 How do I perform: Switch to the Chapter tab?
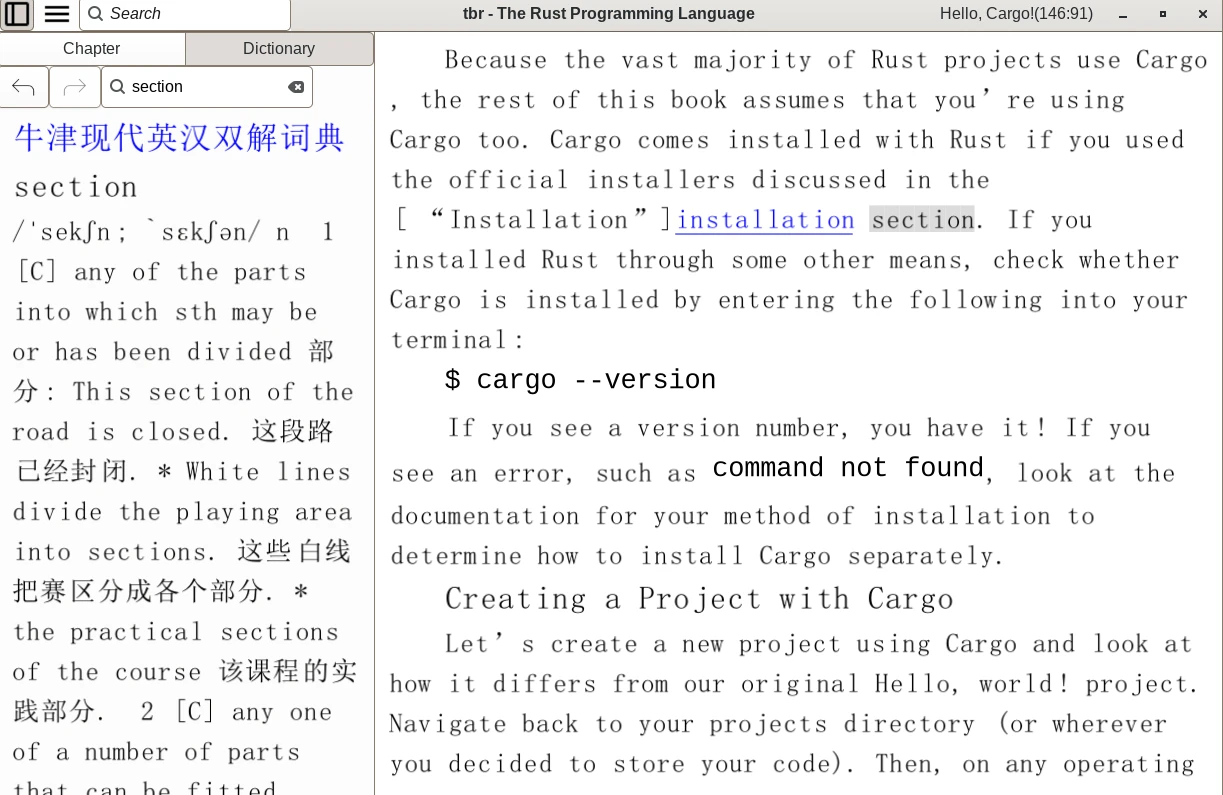click(x=92, y=48)
